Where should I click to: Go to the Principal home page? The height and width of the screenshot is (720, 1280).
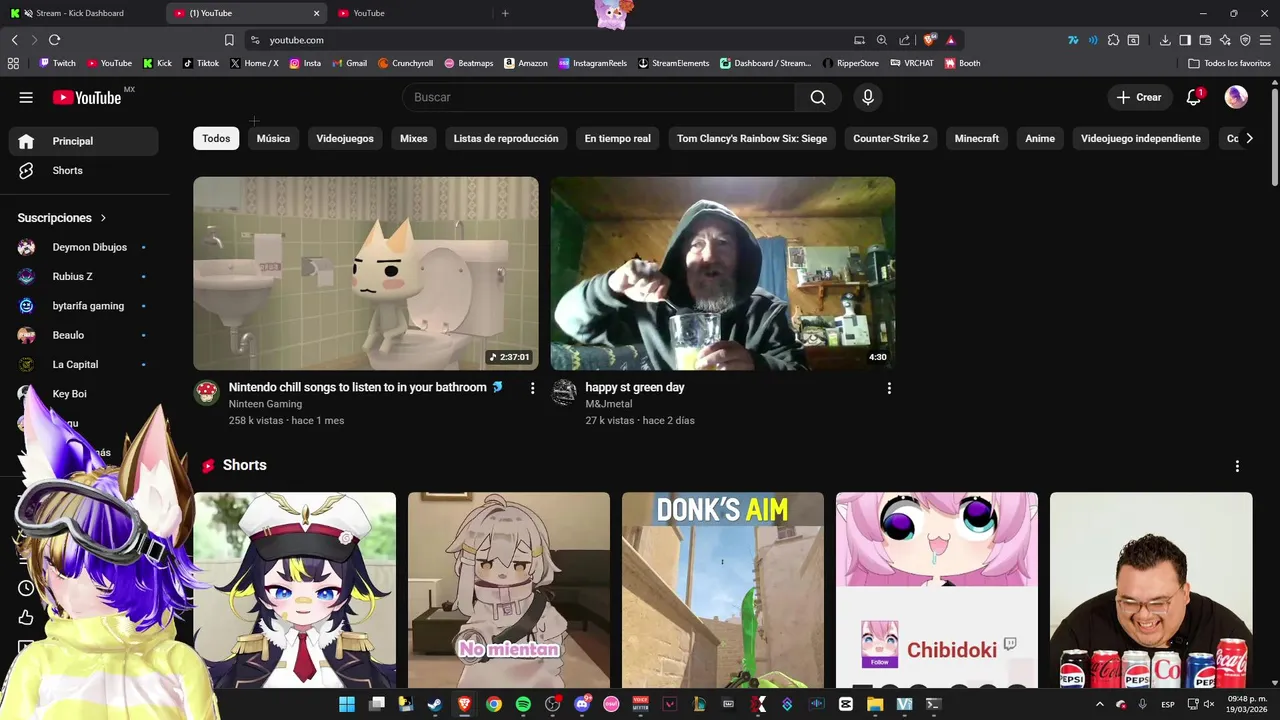pyautogui.click(x=82, y=141)
